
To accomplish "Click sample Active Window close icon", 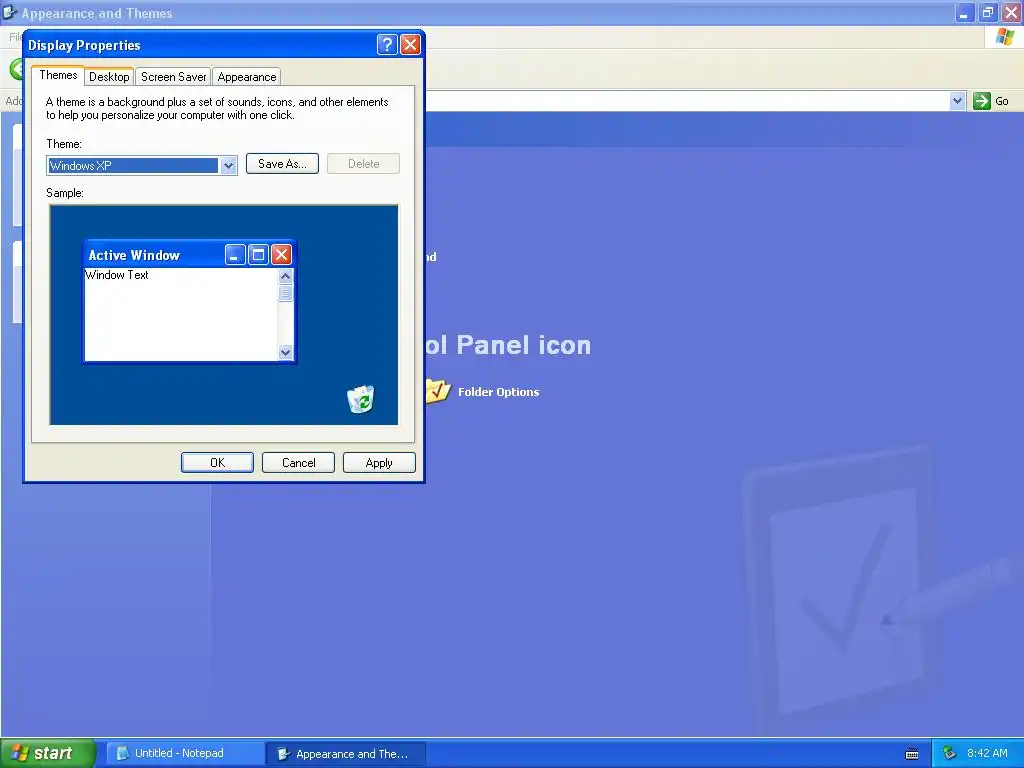I will (281, 255).
